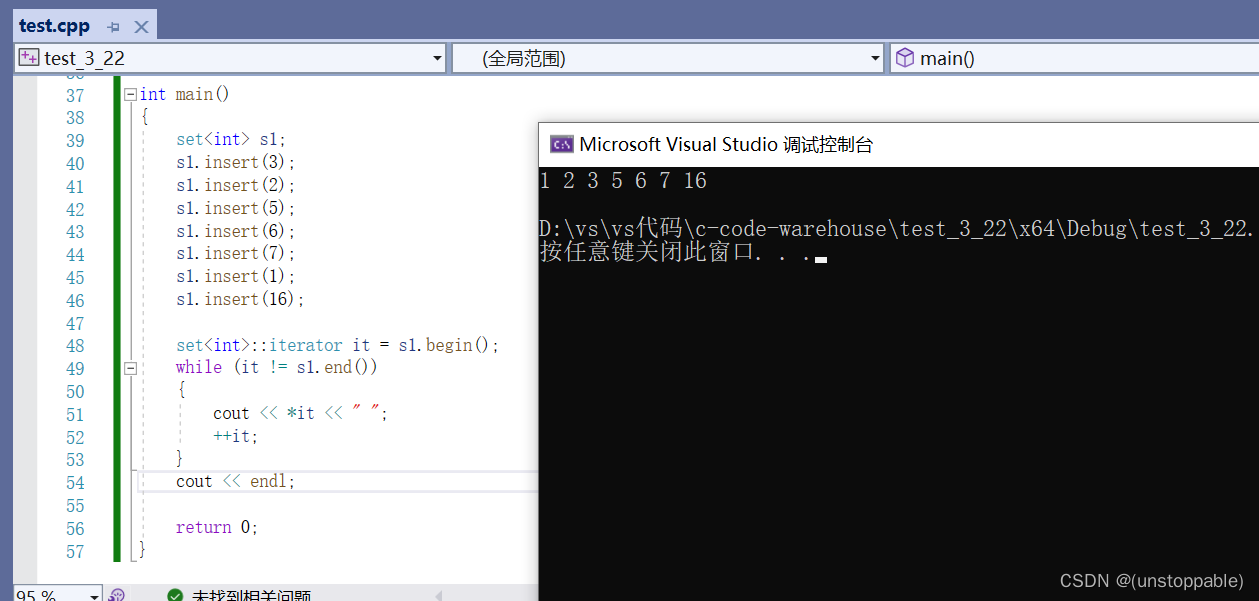Pin the test.cpp tab

tap(113, 27)
